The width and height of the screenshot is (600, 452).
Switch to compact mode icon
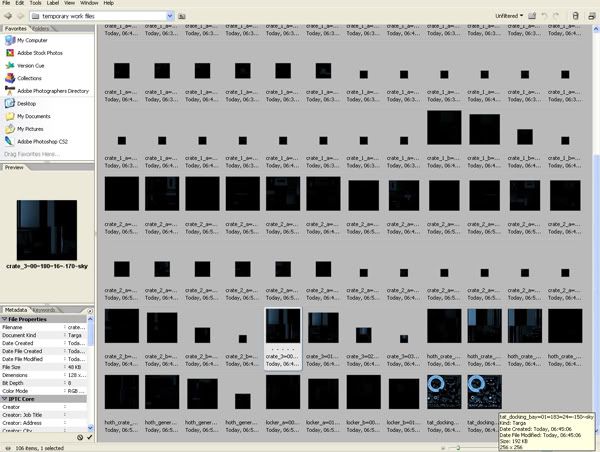coord(592,16)
